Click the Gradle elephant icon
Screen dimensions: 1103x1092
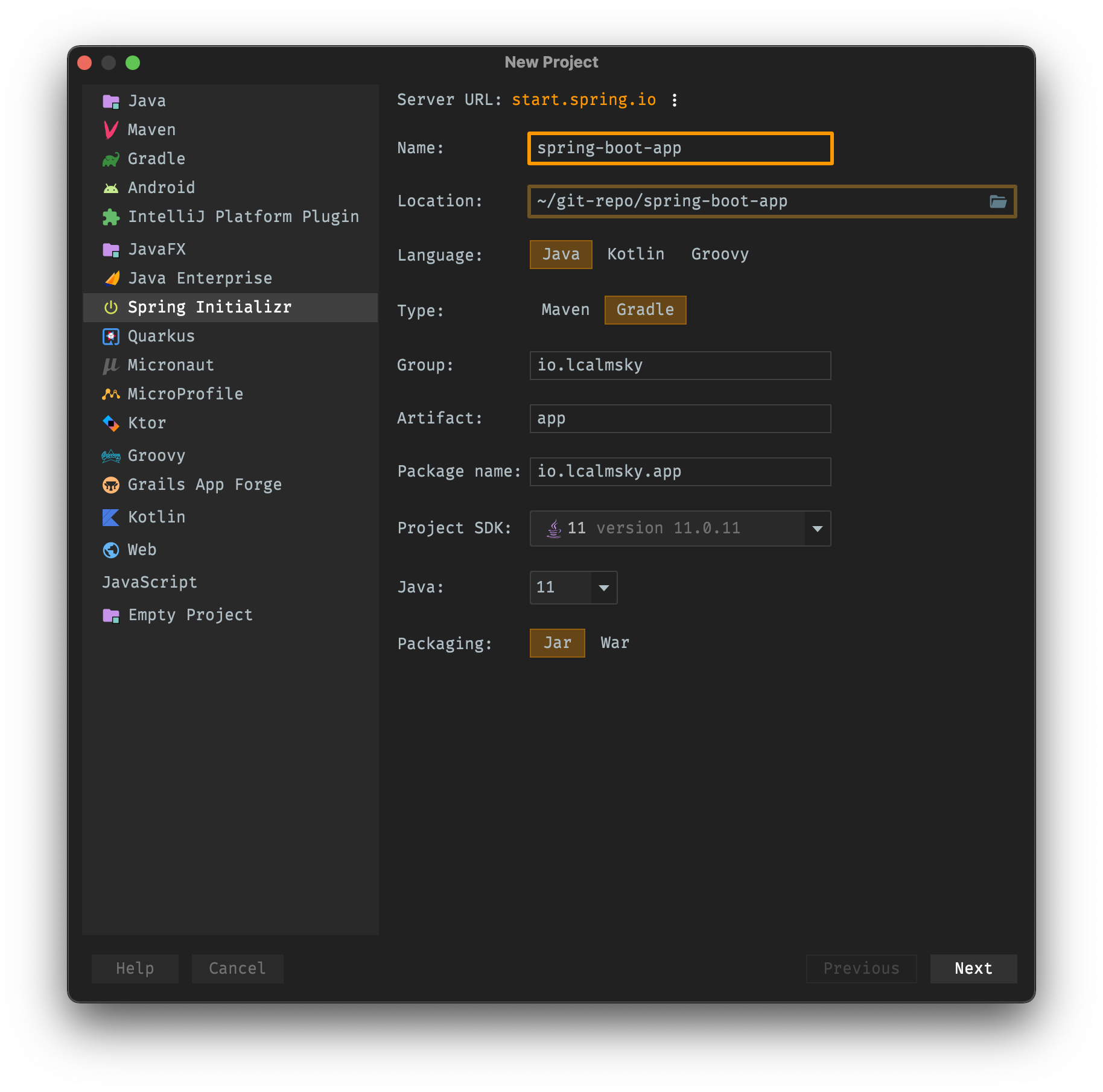111,159
